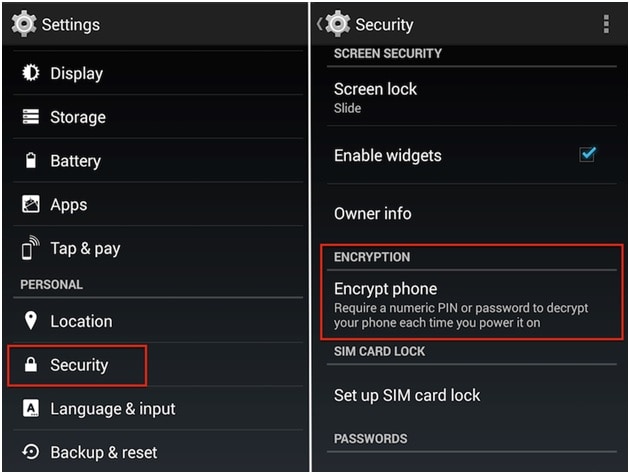The width and height of the screenshot is (630, 474).
Task: Toggle the Enable widgets checkbox
Action: click(x=588, y=154)
